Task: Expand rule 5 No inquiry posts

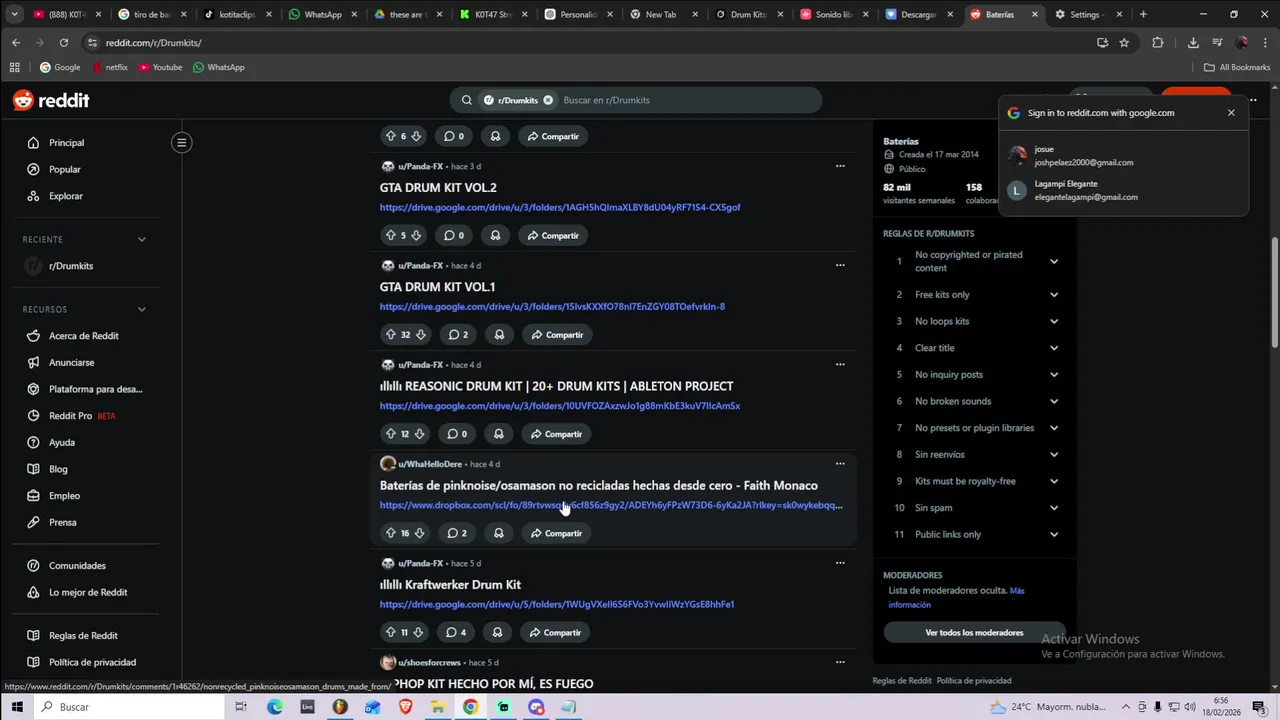Action: pos(1053,375)
